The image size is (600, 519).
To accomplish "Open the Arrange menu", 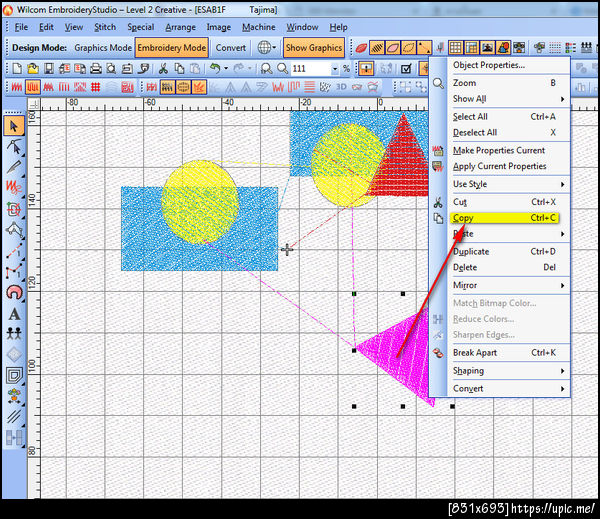I will point(180,27).
